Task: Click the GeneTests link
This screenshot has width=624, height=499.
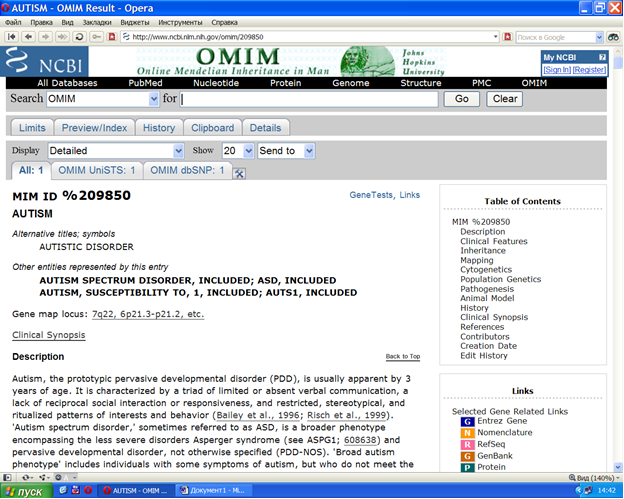Action: point(371,195)
